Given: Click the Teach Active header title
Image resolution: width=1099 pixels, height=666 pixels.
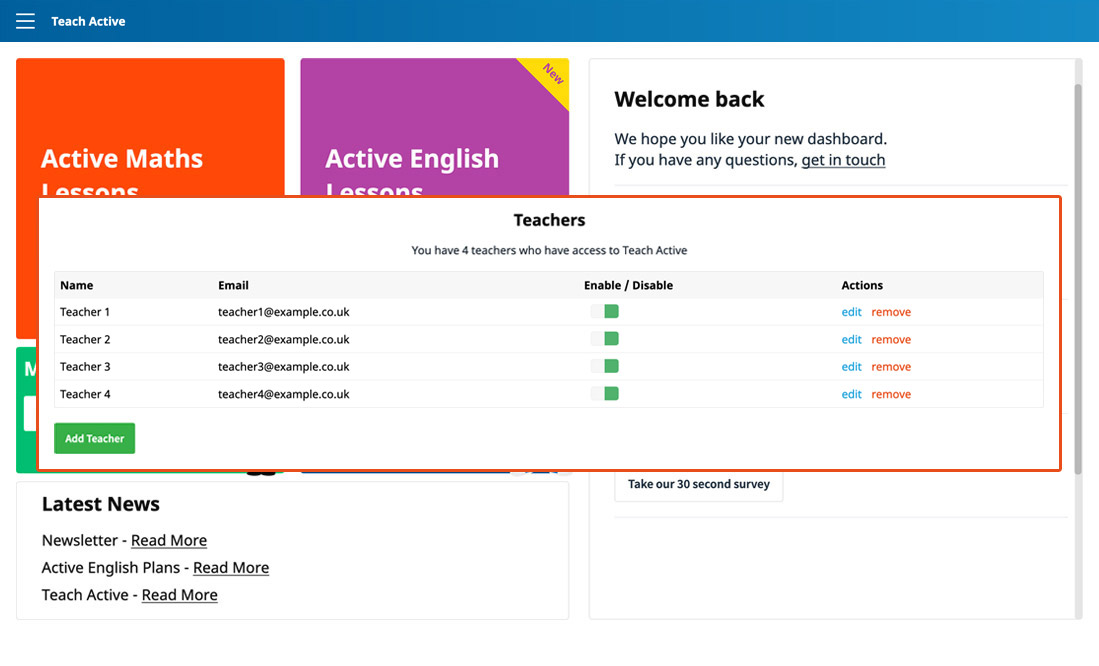Looking at the screenshot, I should pos(88,21).
